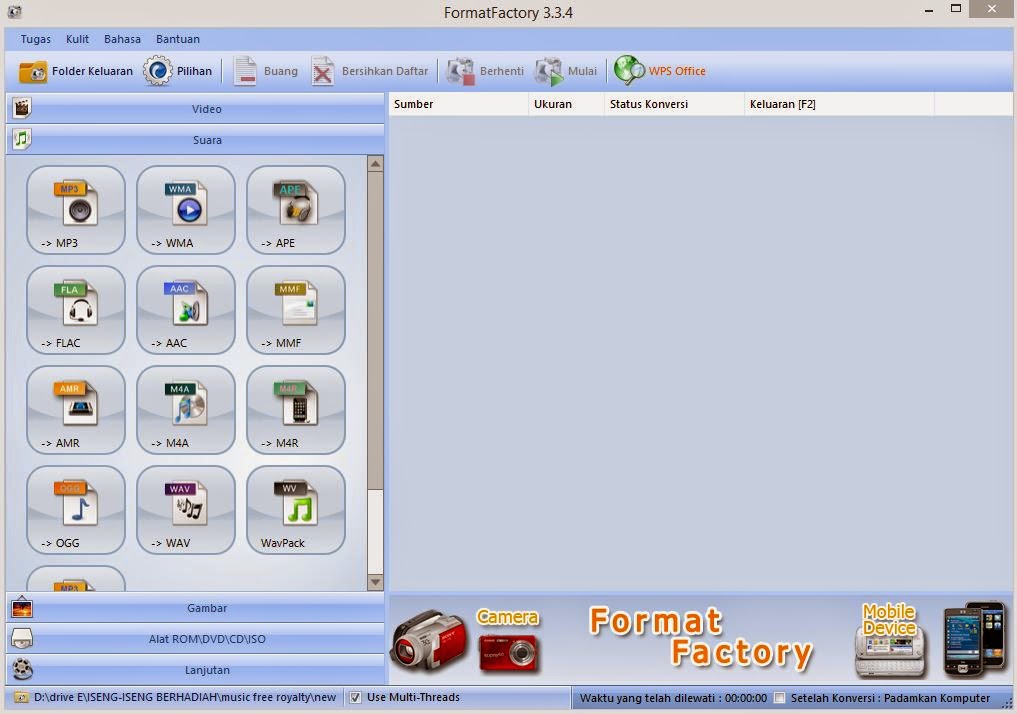Expand the Lanjutan advanced panel
The width and height of the screenshot is (1017, 714).
[195, 669]
